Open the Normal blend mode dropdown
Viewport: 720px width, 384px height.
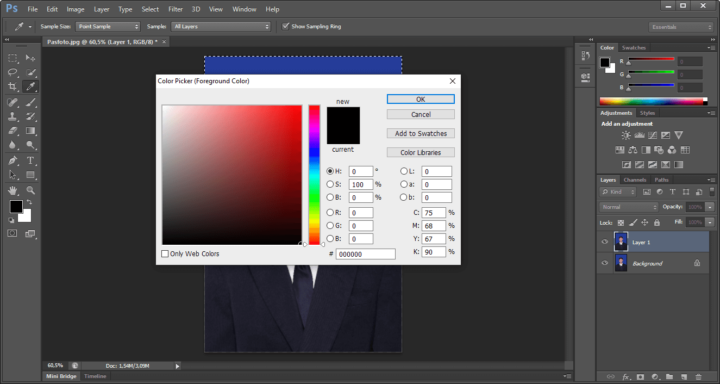pos(629,207)
